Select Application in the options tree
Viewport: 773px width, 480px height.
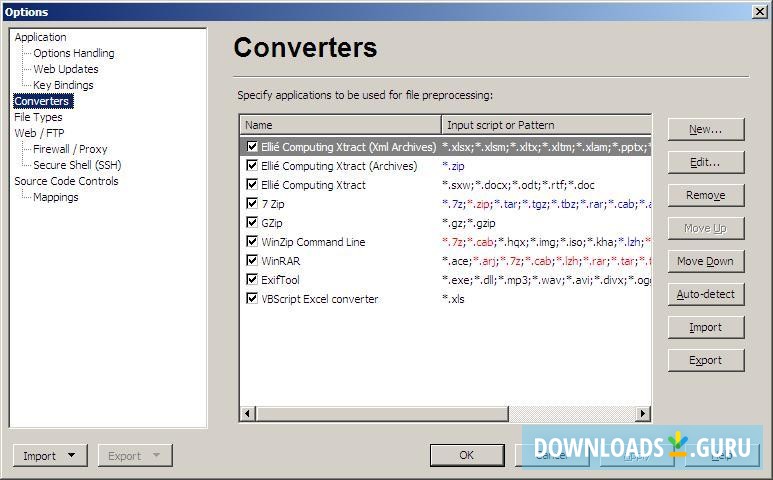40,37
